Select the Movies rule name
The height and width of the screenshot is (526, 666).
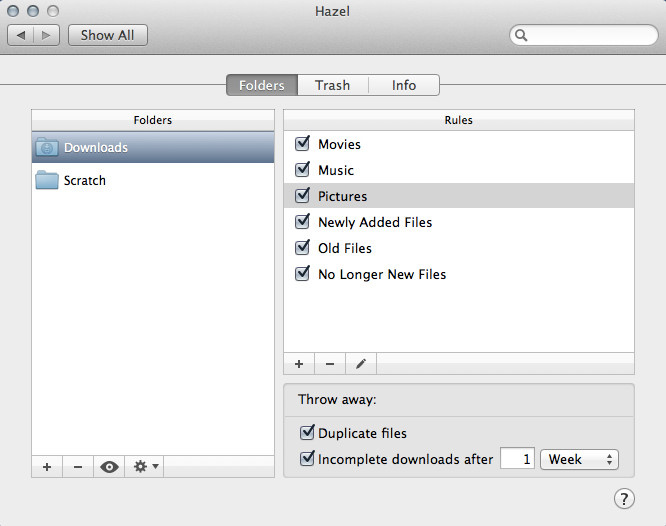(x=339, y=144)
